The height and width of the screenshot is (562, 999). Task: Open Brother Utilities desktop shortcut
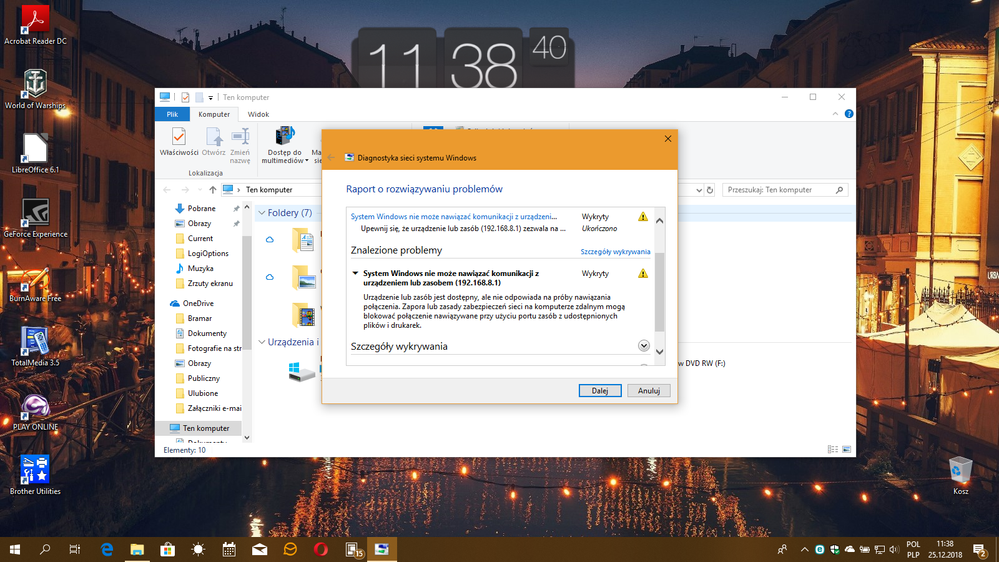pyautogui.click(x=35, y=472)
